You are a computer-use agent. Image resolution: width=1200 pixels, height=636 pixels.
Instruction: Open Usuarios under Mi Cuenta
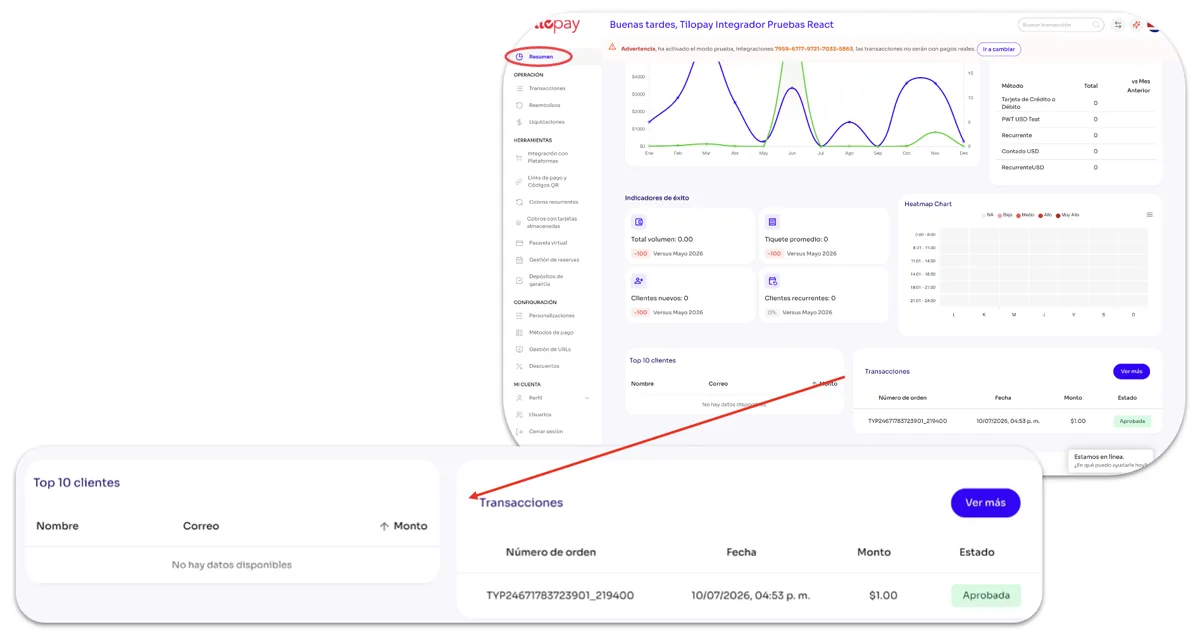pyautogui.click(x=540, y=414)
